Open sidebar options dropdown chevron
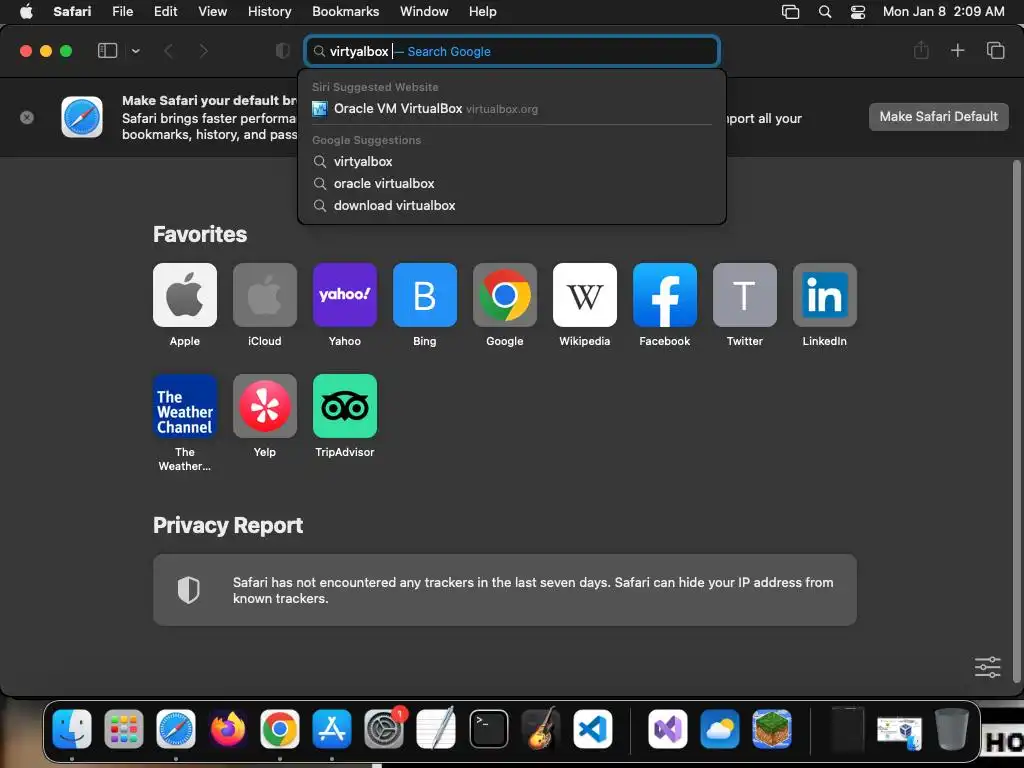This screenshot has width=1024, height=768. coord(135,51)
